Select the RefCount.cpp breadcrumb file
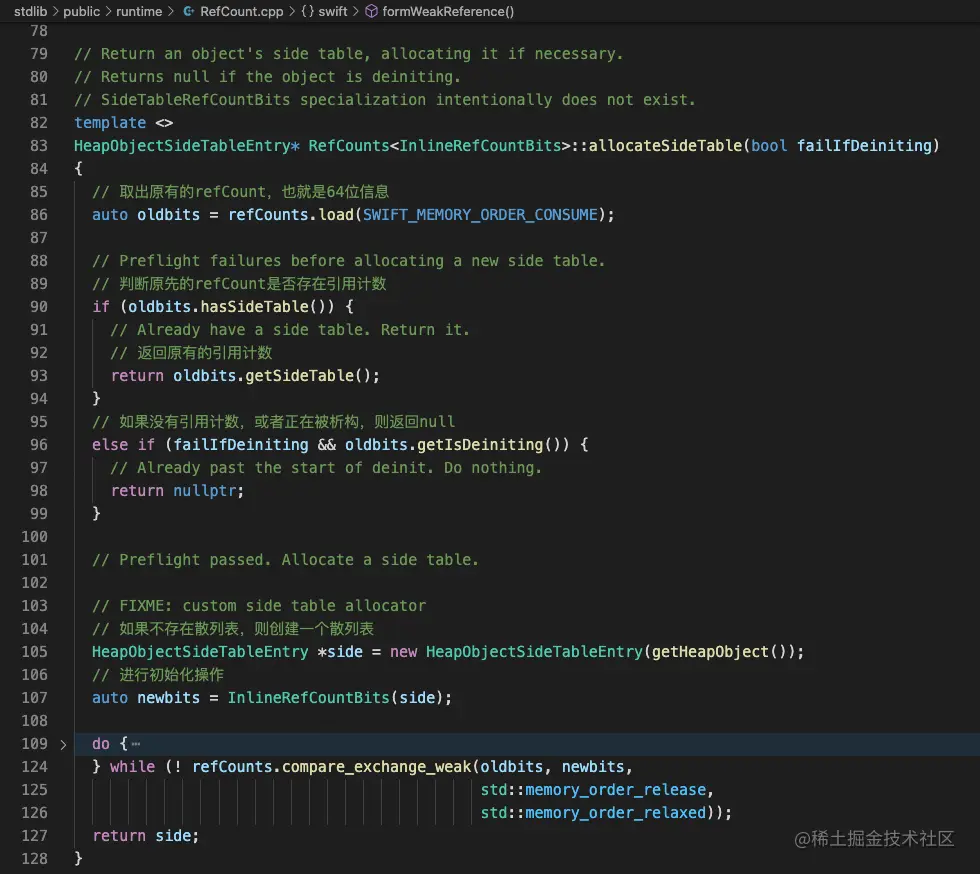 [x=242, y=11]
